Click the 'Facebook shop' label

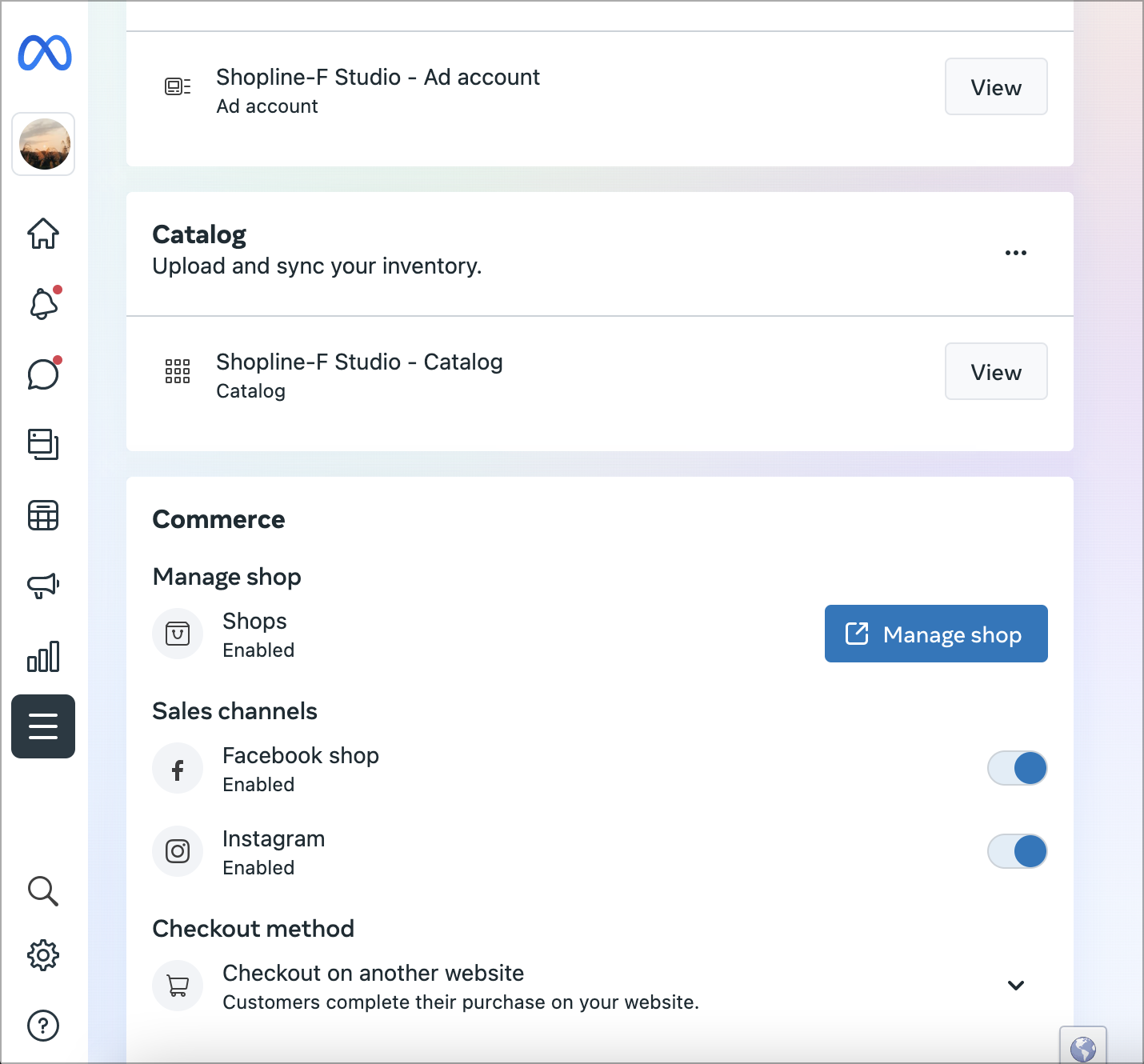point(301,755)
